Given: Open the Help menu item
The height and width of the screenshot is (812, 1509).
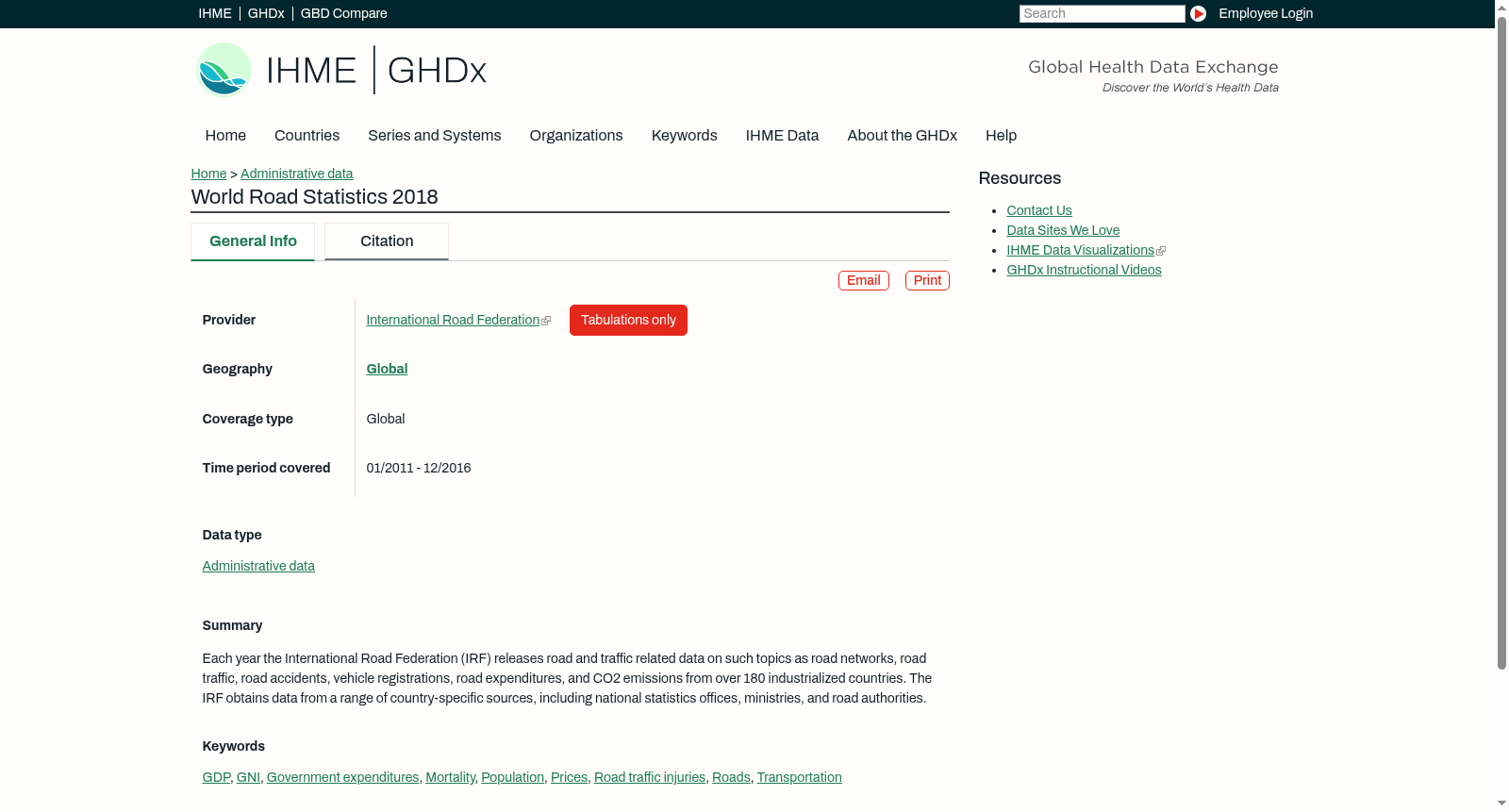Looking at the screenshot, I should (1001, 136).
